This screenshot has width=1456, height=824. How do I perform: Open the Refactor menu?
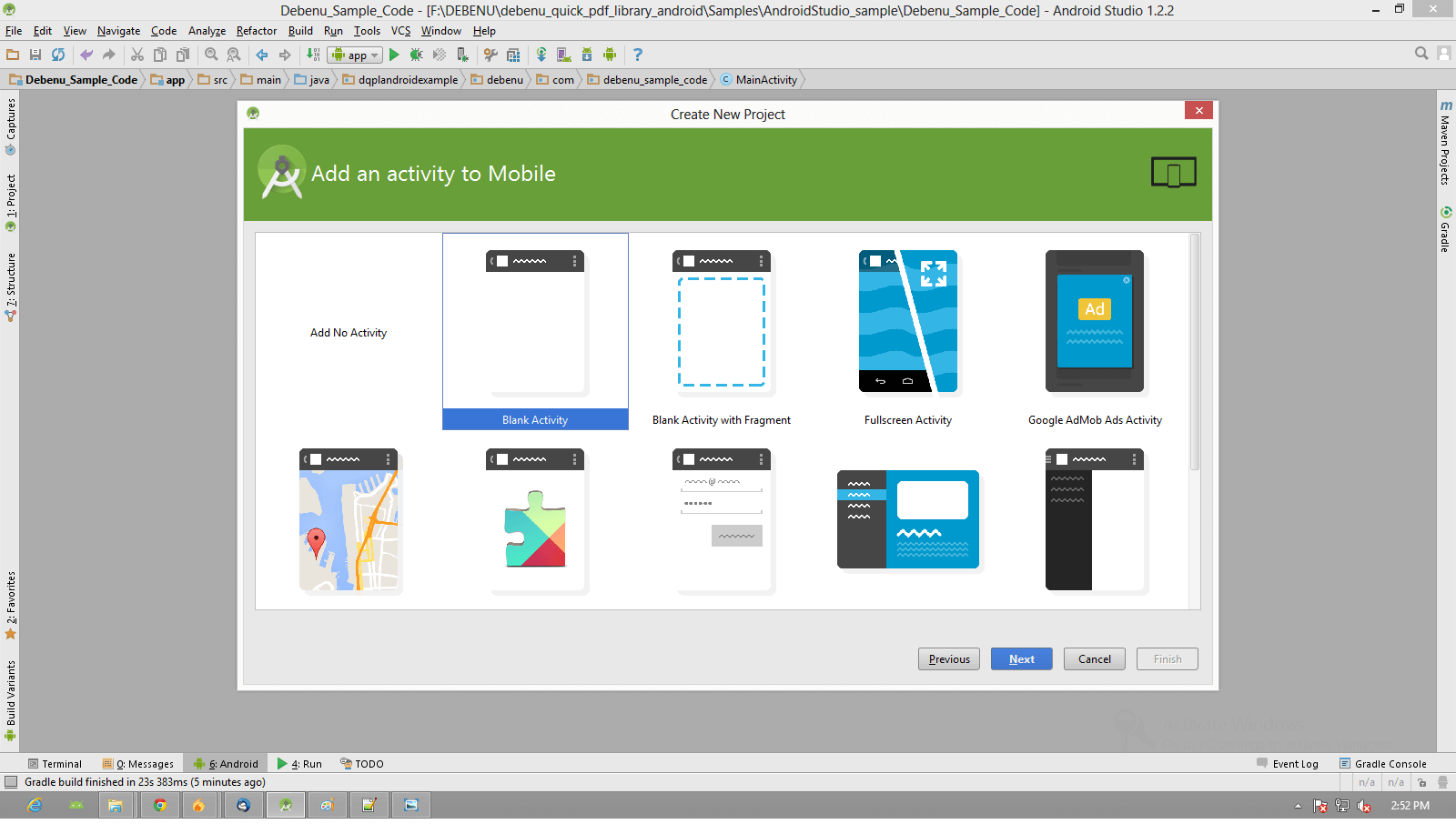(x=256, y=30)
